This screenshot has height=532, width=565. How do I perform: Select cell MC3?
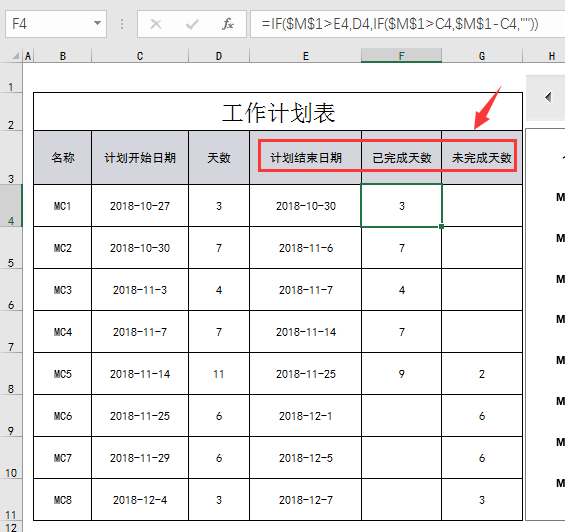63,290
